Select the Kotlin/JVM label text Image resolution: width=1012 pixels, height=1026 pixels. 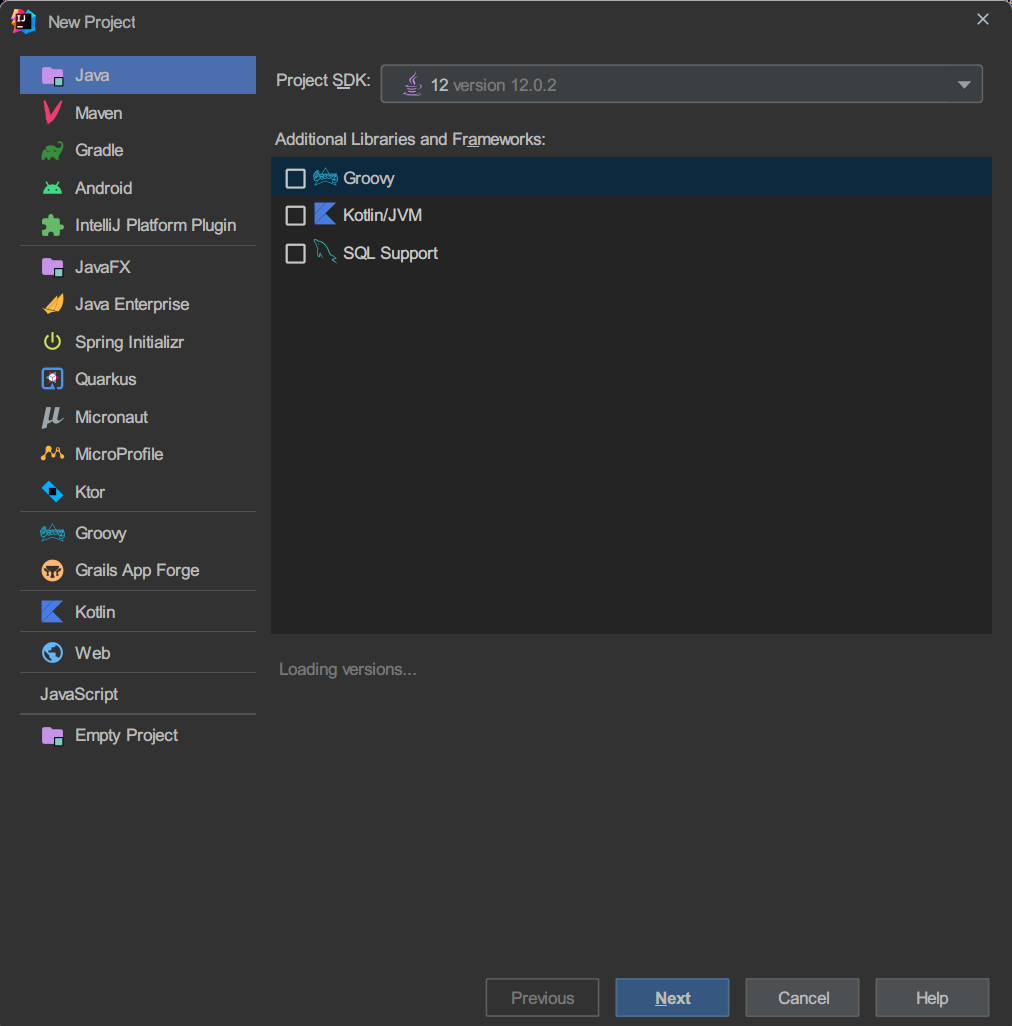point(382,215)
